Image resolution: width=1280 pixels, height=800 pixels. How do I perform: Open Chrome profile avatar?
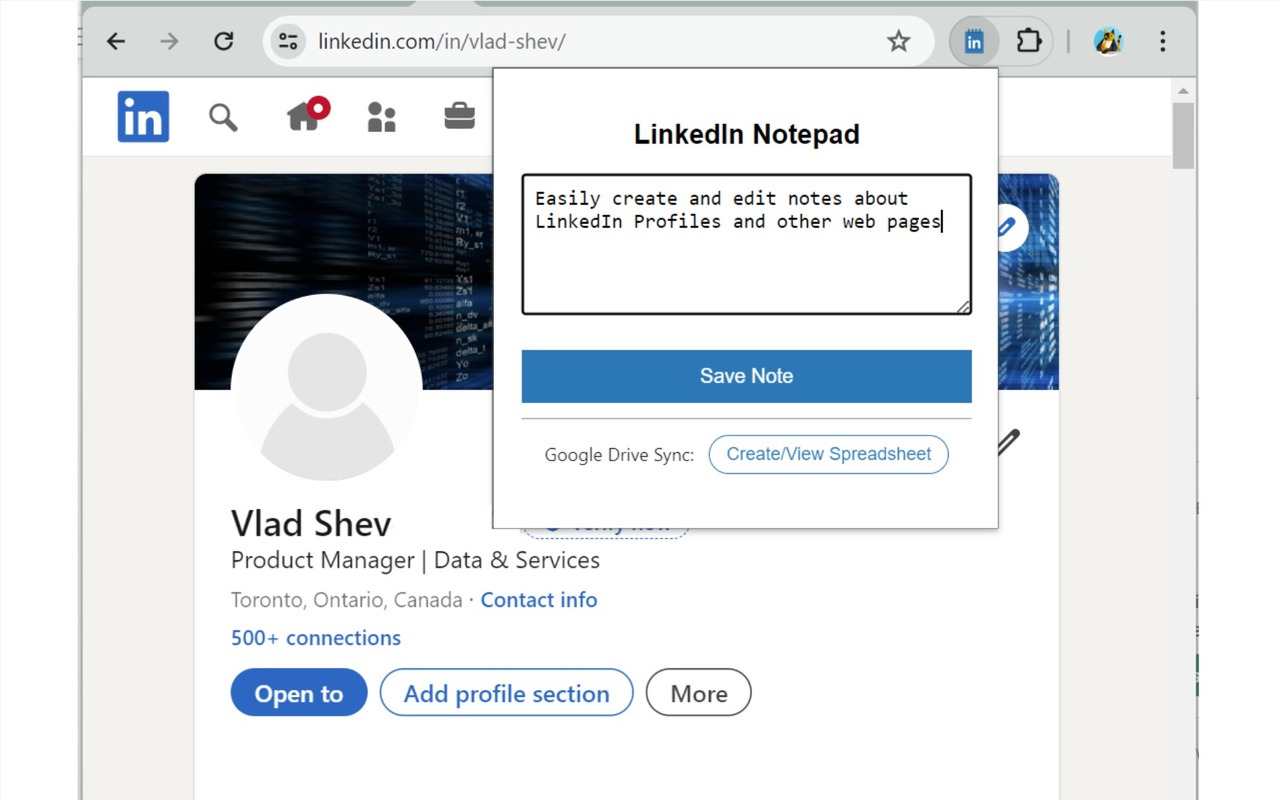tap(1108, 41)
